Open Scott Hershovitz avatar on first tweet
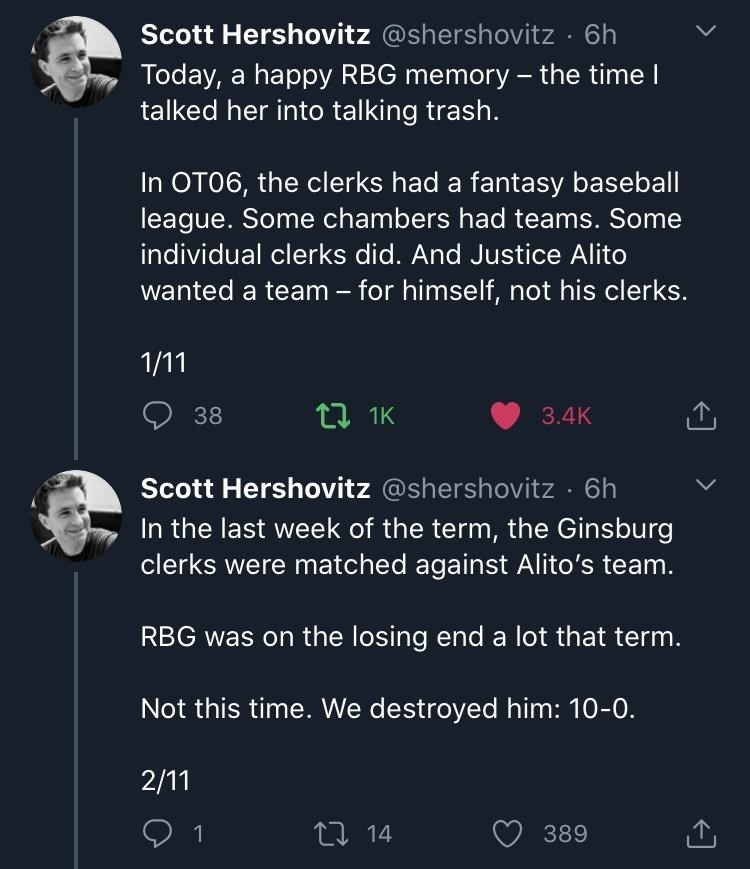Image resolution: width=750 pixels, height=869 pixels. point(78,63)
